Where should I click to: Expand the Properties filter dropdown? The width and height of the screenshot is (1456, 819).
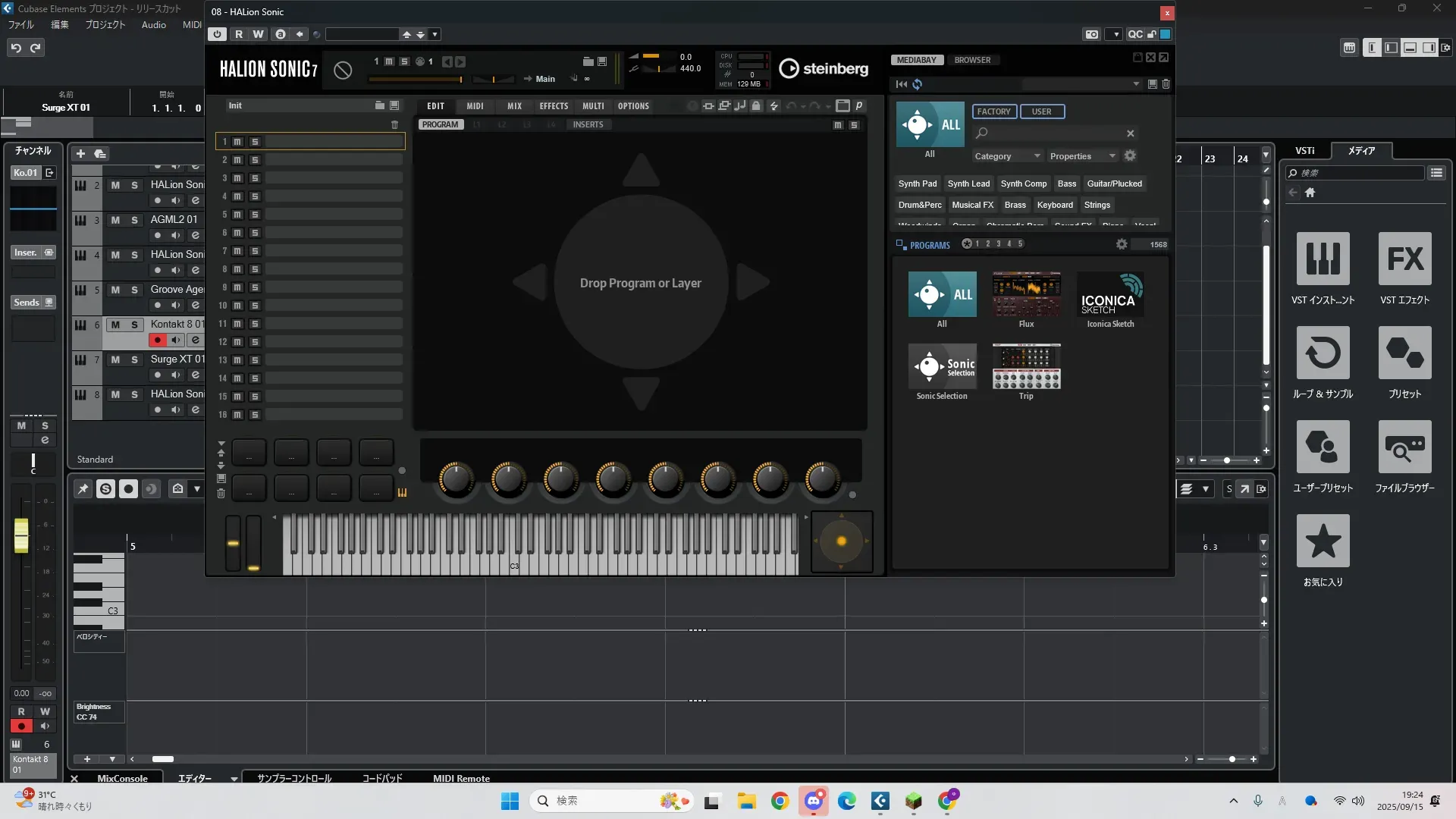[1082, 156]
